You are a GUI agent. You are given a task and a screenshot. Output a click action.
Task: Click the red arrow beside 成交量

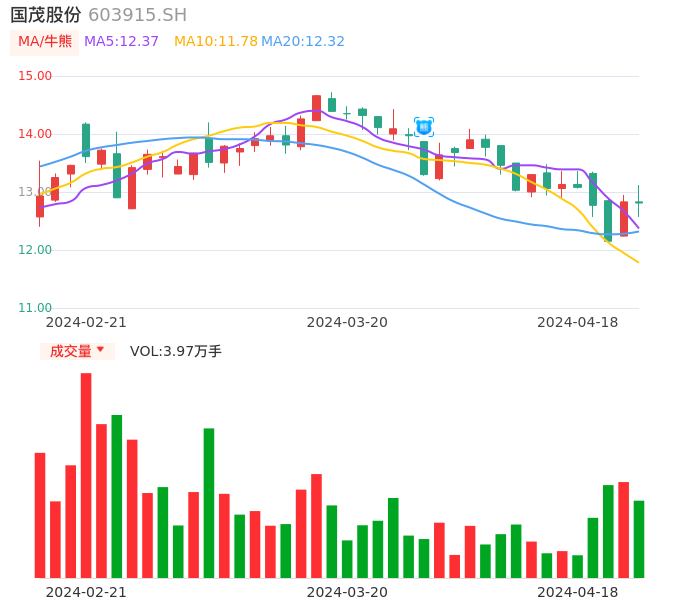[100, 350]
